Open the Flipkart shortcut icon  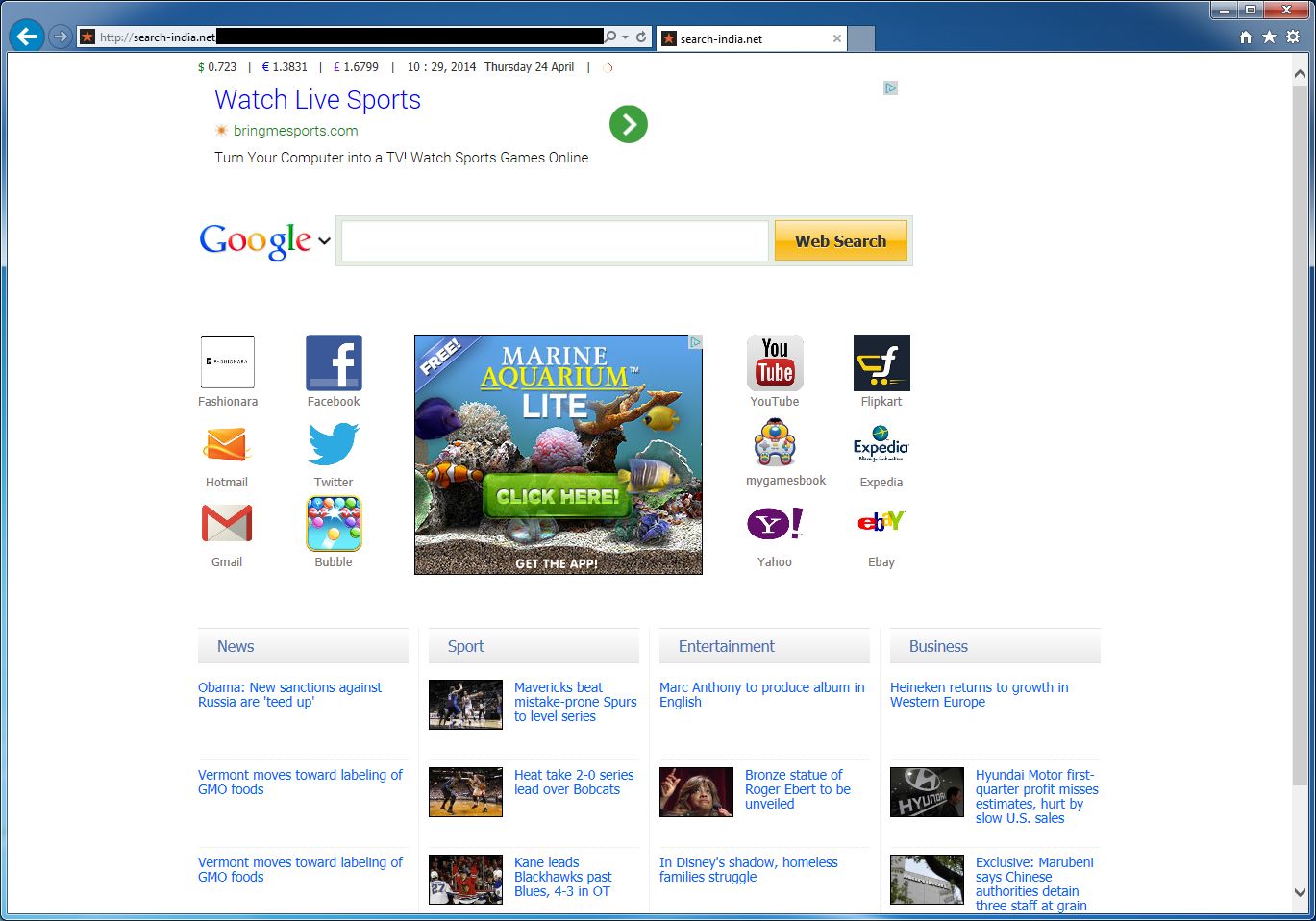[881, 362]
